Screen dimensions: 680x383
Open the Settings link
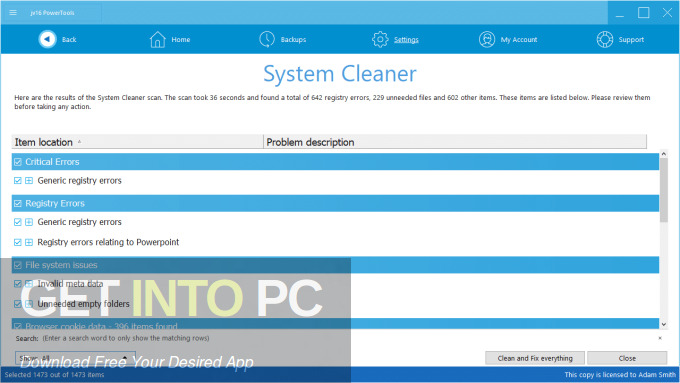pyautogui.click(x=406, y=40)
